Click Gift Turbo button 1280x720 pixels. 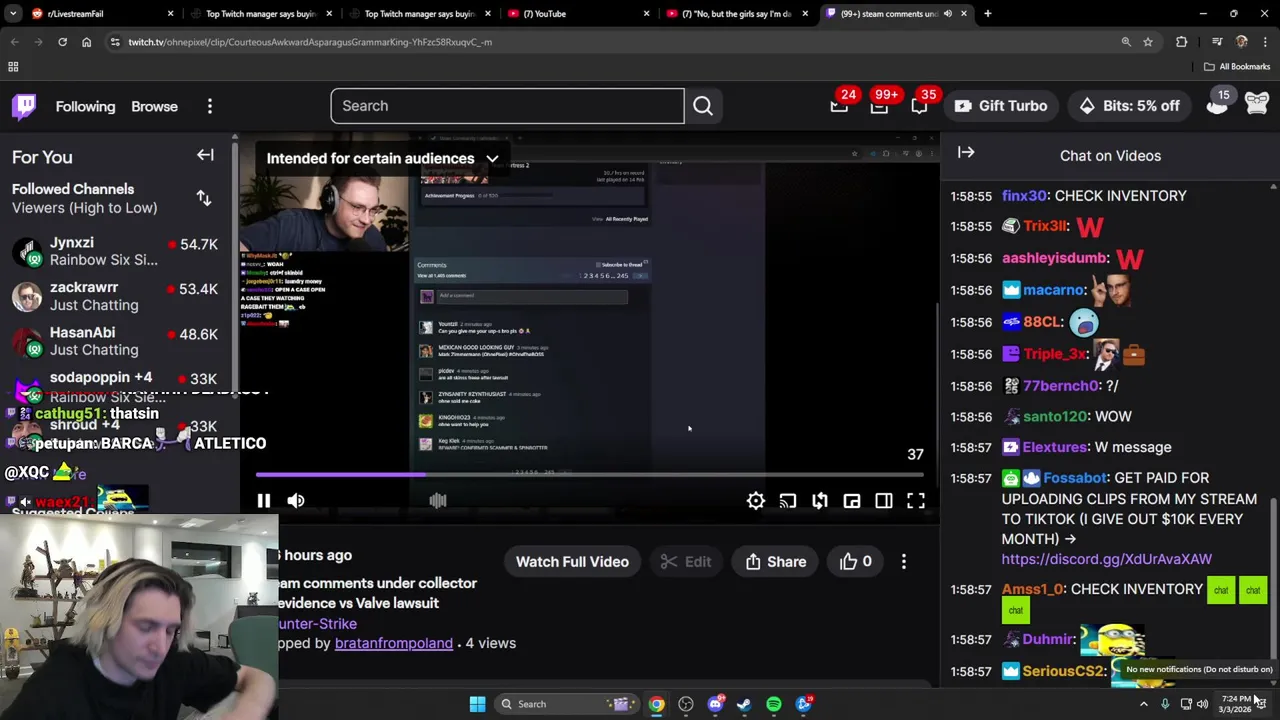(1001, 106)
